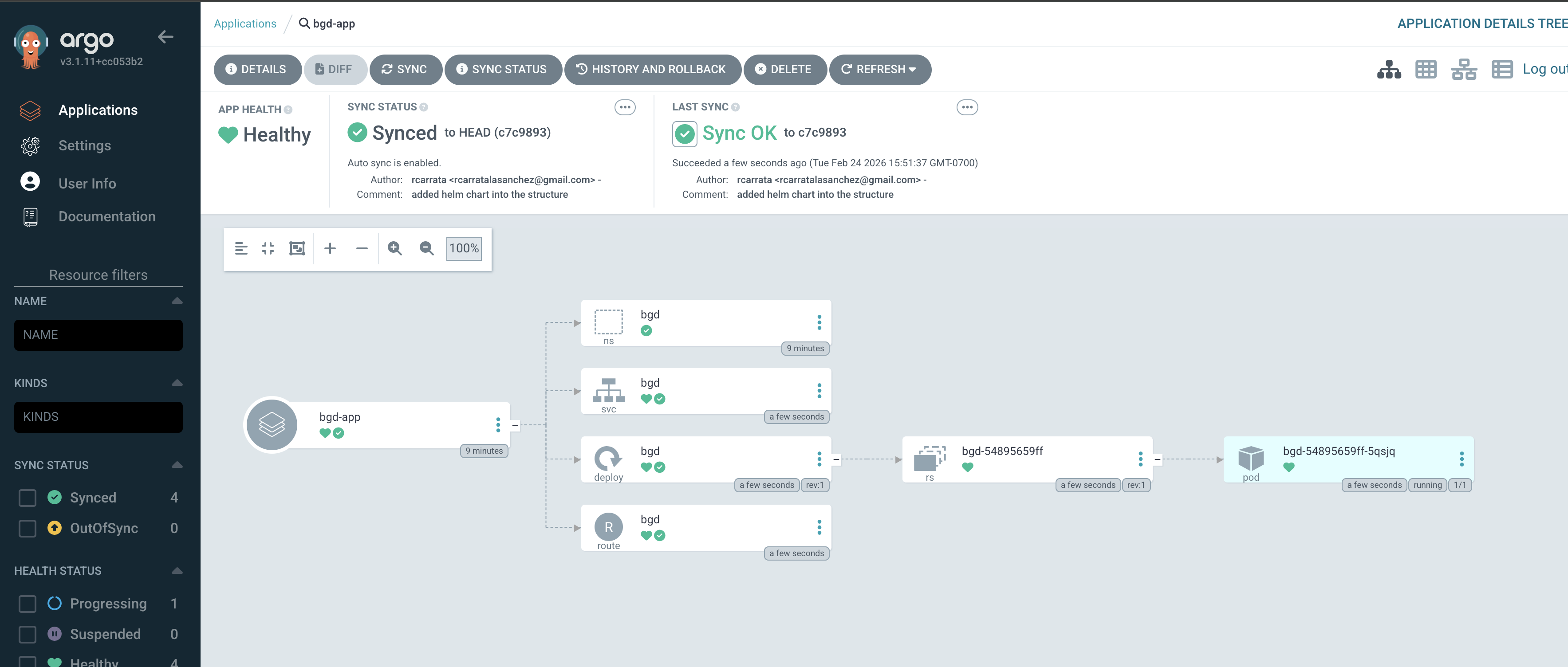Collapse the KINDS filter section
This screenshot has width=1568, height=667.
[x=177, y=383]
